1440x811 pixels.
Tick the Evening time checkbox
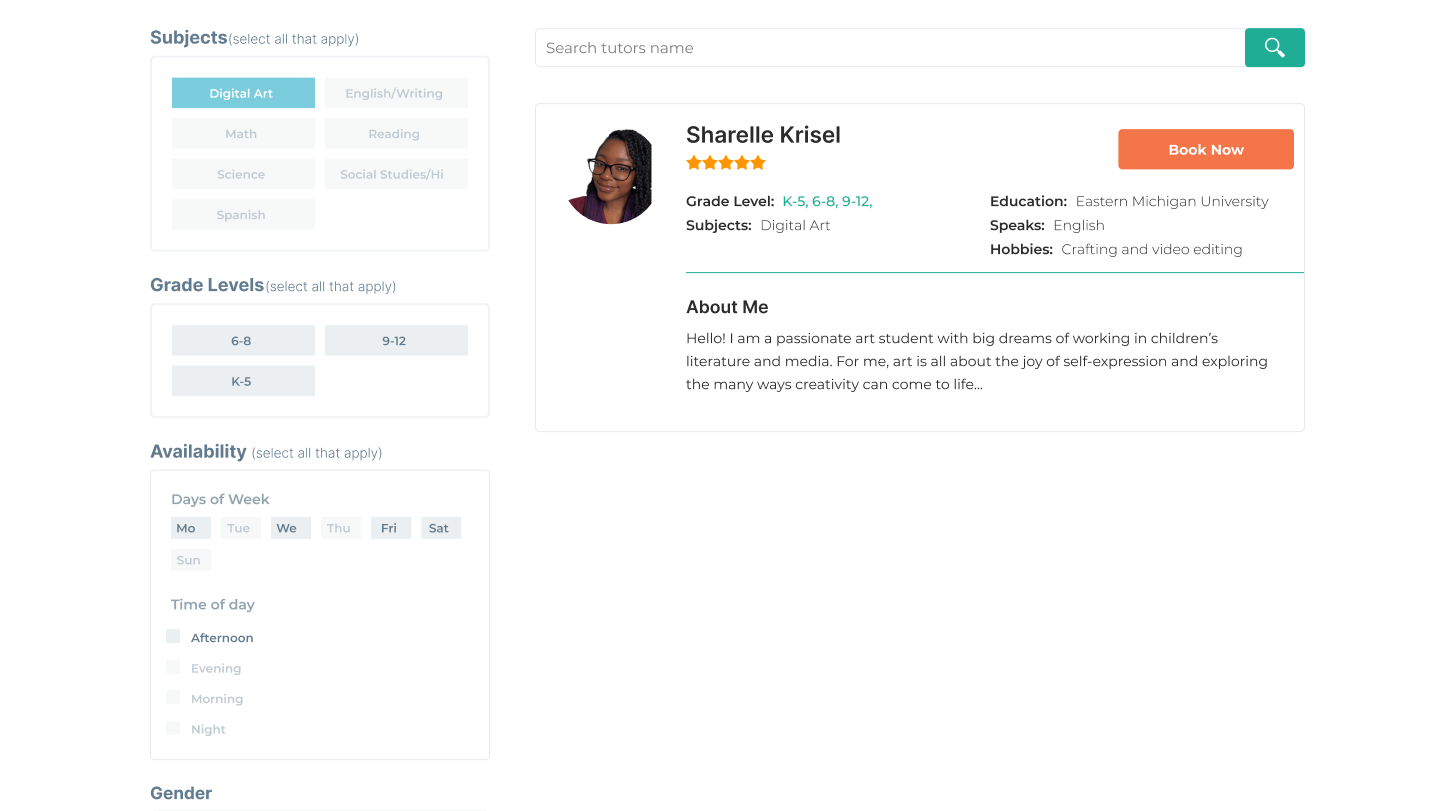173,667
